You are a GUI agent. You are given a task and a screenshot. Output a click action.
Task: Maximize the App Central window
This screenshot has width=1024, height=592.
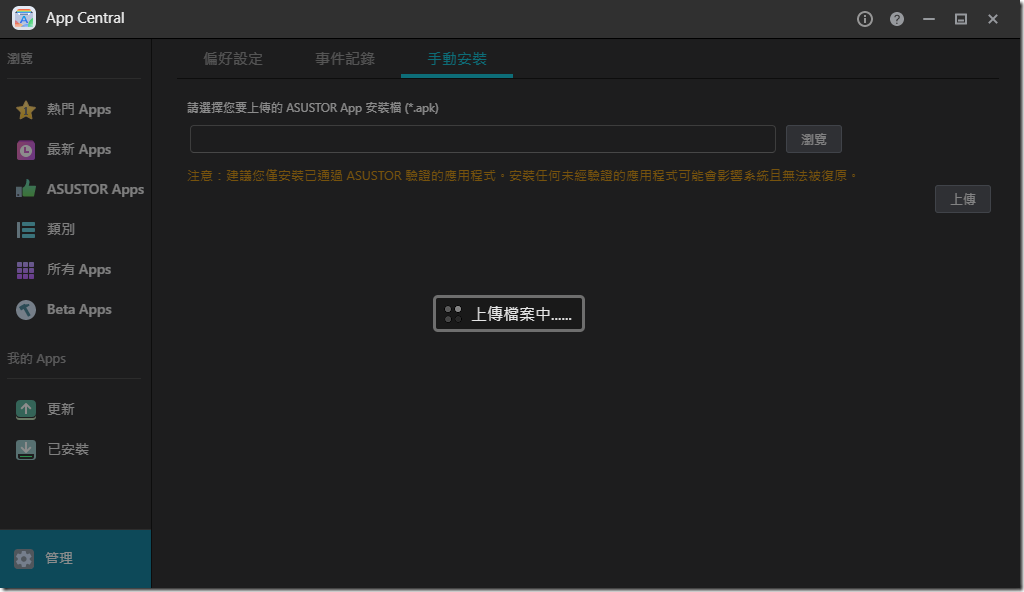(961, 19)
